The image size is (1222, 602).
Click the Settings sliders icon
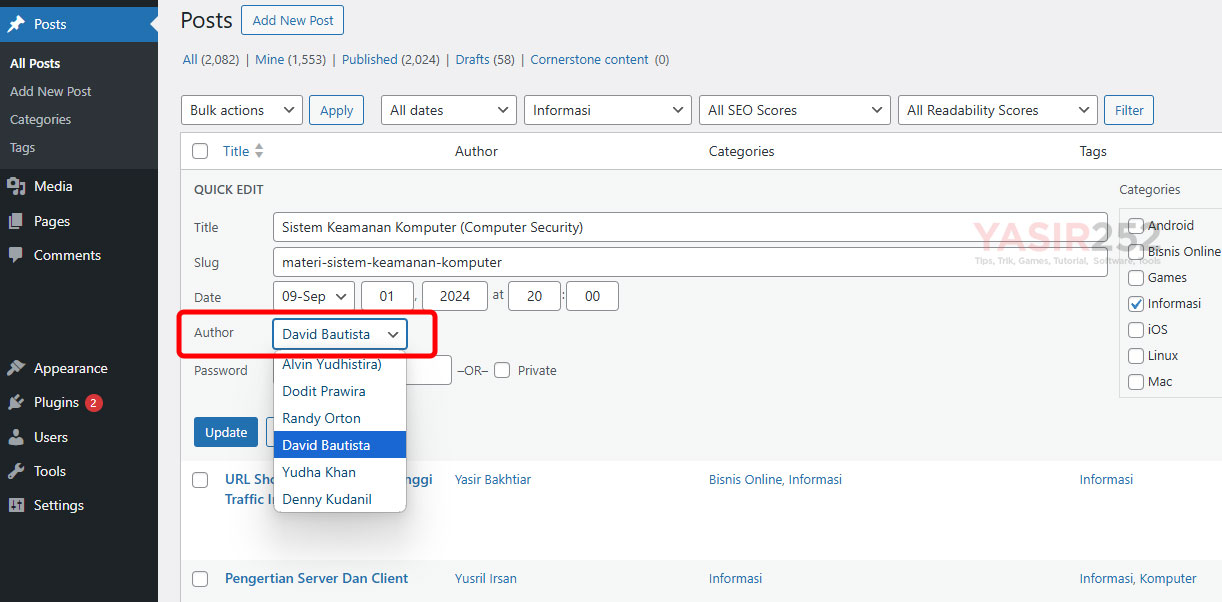[16, 505]
